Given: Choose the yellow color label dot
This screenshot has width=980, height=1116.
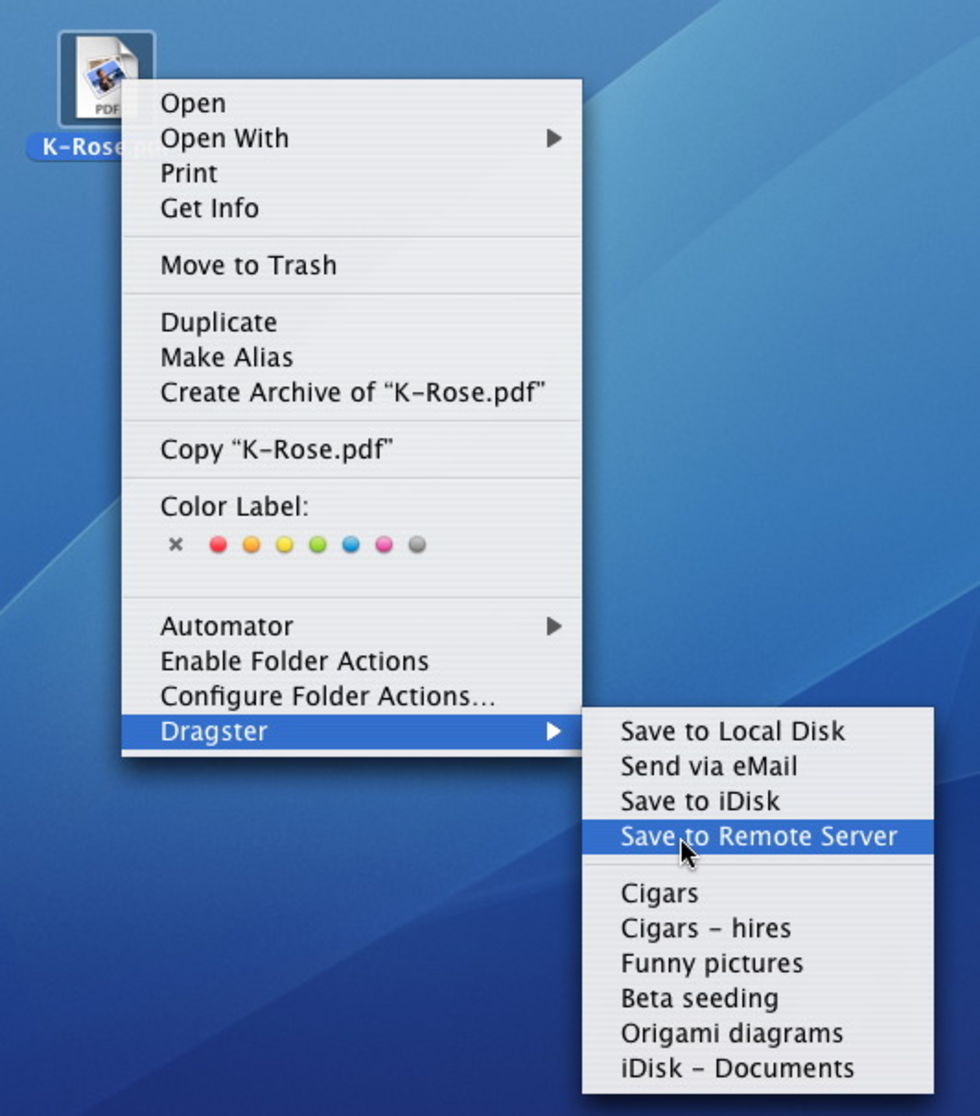Looking at the screenshot, I should pos(285,545).
